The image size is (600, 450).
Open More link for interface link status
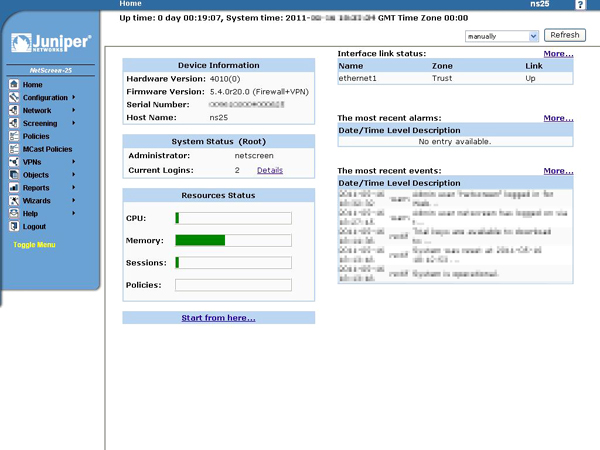click(x=558, y=54)
